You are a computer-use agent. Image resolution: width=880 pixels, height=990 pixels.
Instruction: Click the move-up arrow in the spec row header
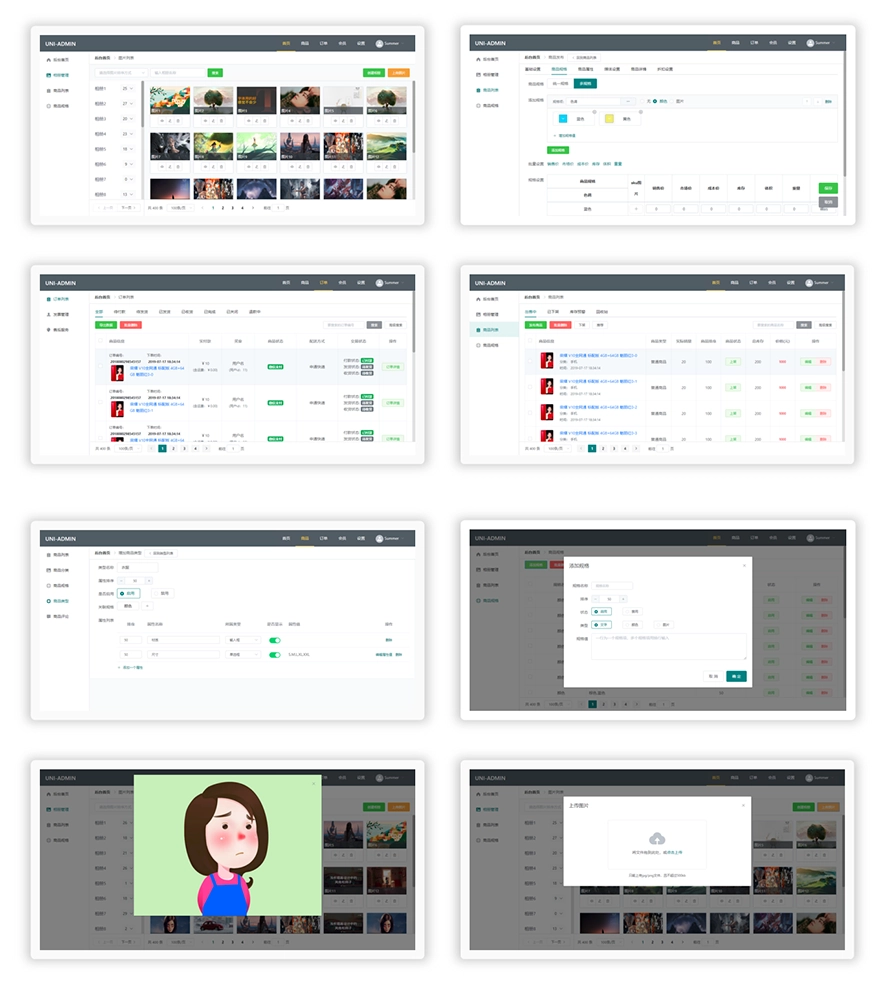(x=807, y=101)
